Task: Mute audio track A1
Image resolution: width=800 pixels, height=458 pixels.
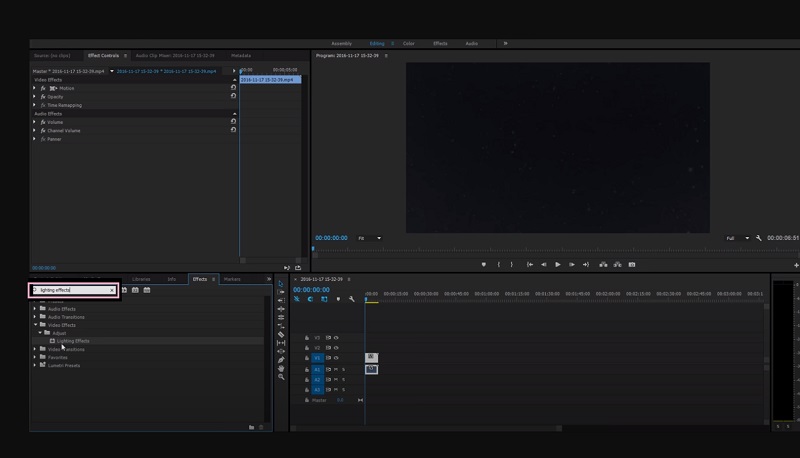Action: [x=336, y=369]
